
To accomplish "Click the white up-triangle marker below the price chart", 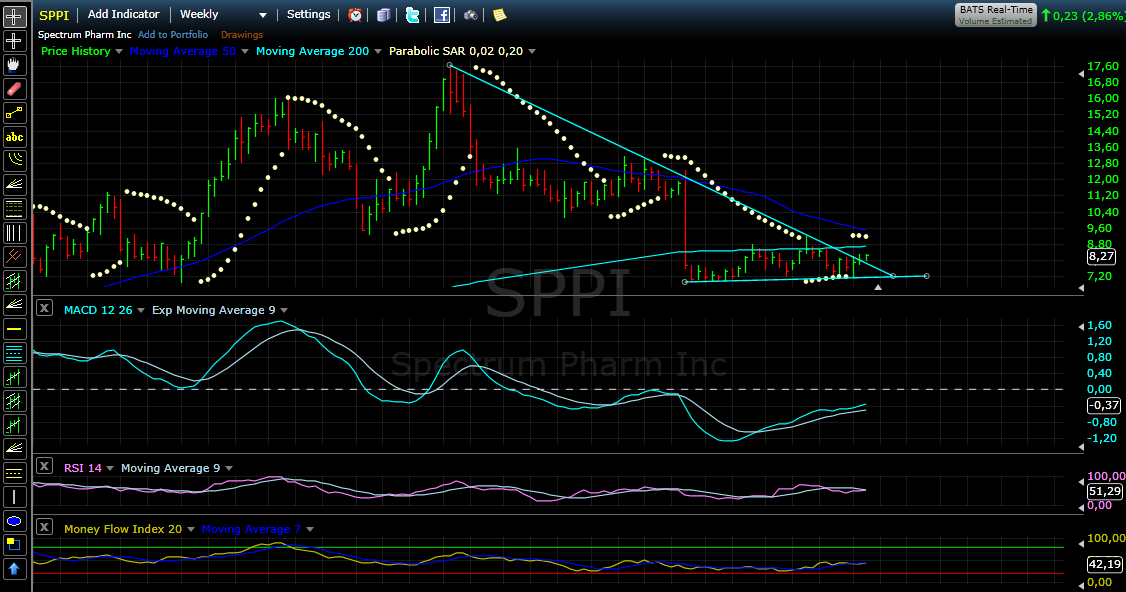I will click(x=878, y=287).
